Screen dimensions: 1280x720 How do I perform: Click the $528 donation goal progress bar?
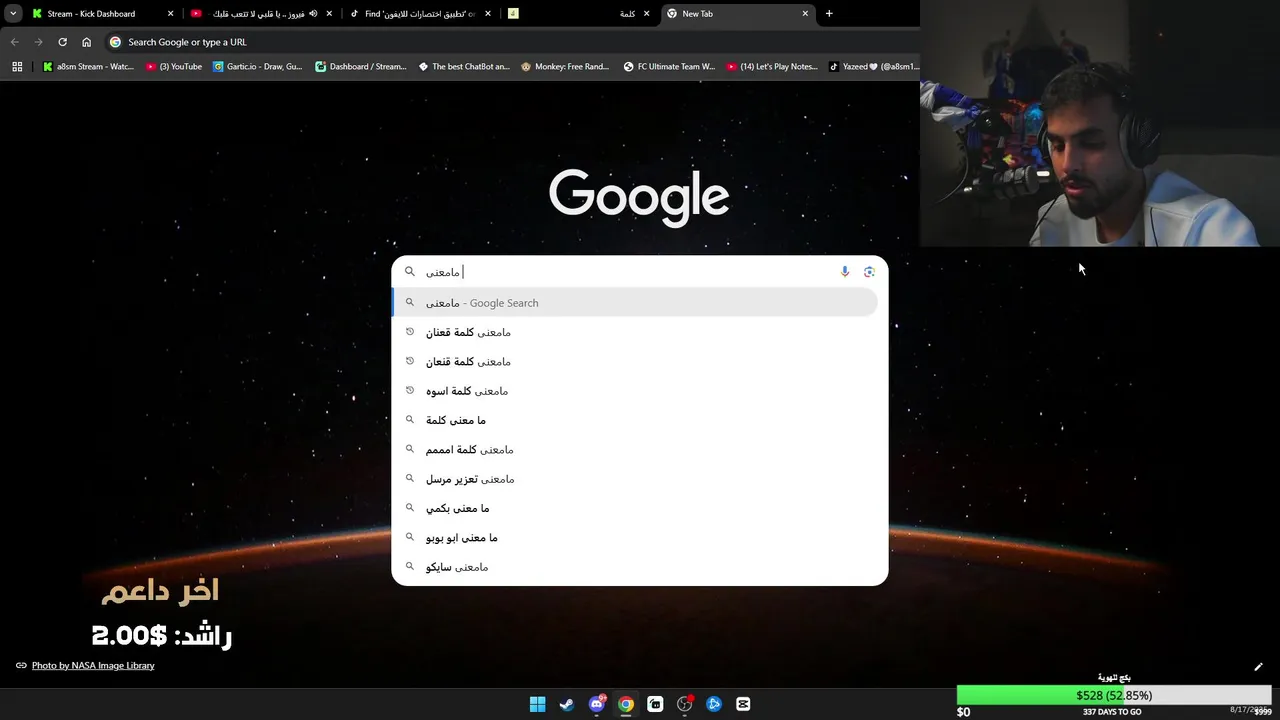tap(1114, 695)
